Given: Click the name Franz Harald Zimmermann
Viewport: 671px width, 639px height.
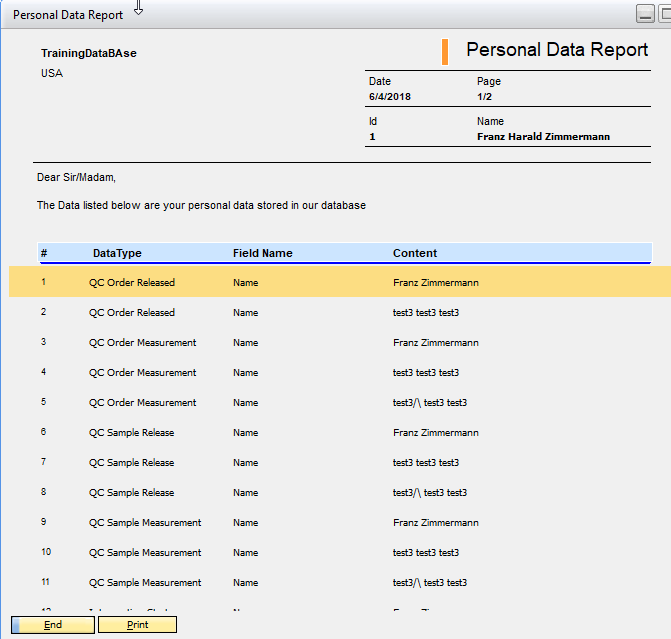Looking at the screenshot, I should coord(543,137).
